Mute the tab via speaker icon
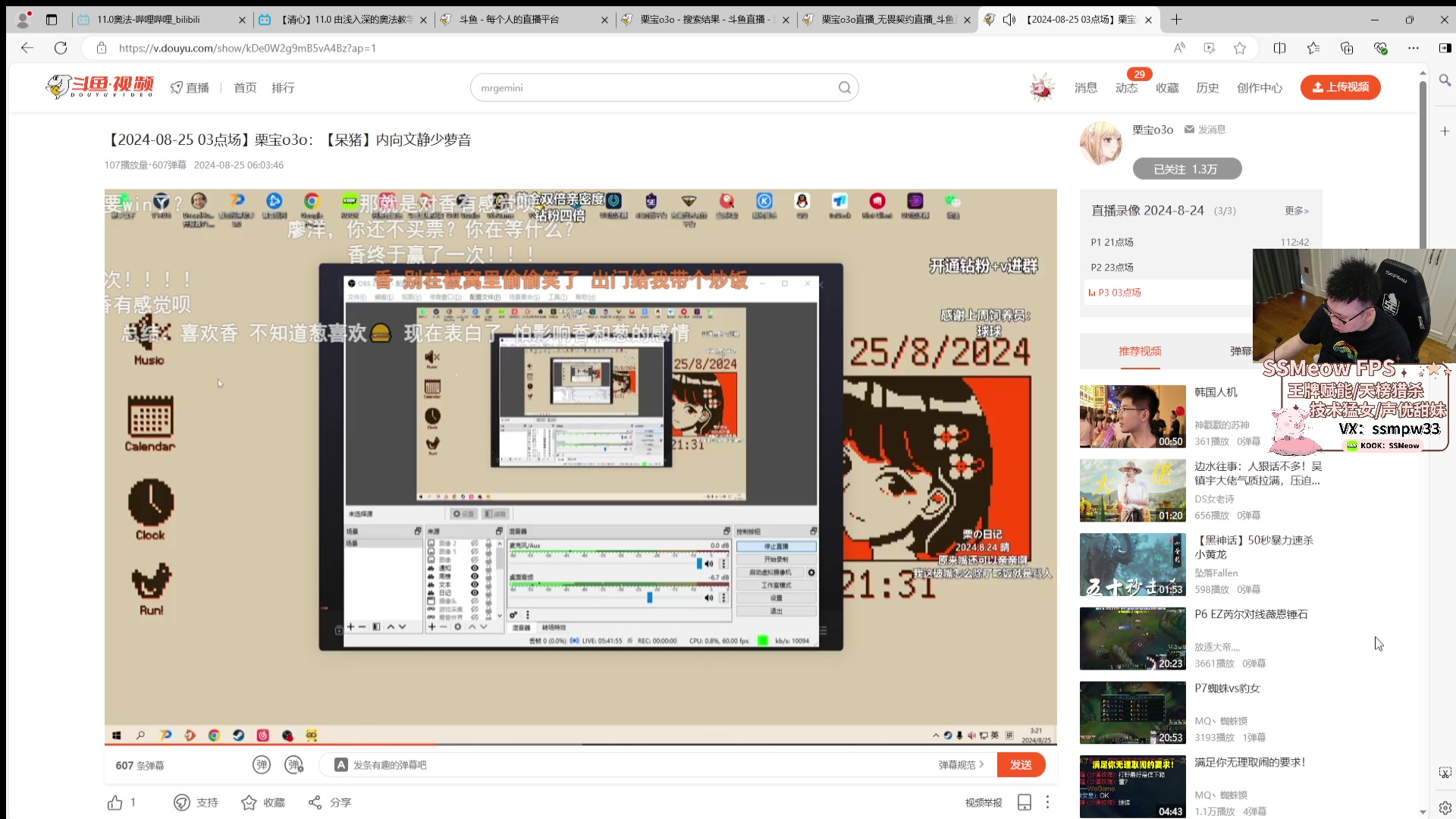The height and width of the screenshot is (819, 1456). pyautogui.click(x=1009, y=20)
